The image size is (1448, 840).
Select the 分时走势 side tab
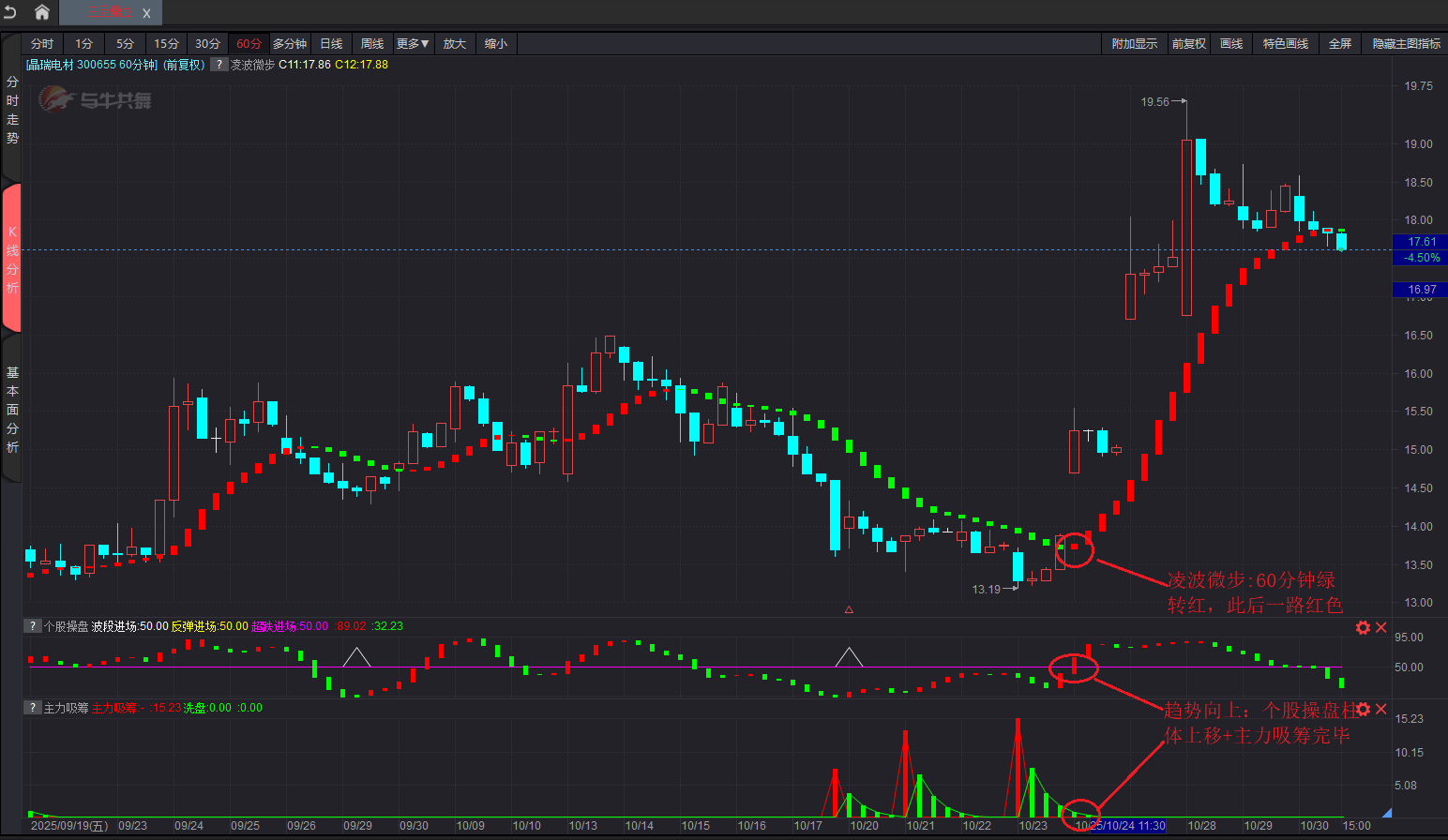(x=12, y=111)
